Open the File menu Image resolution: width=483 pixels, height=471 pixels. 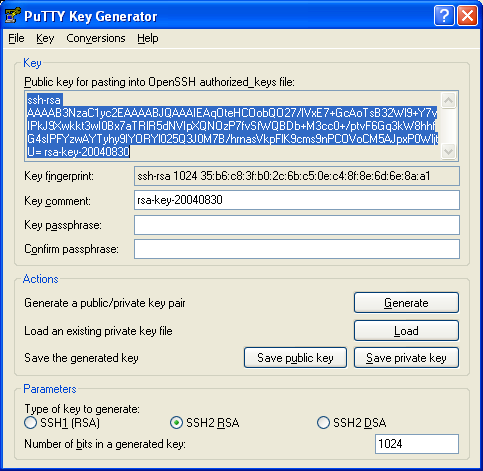(x=16, y=38)
